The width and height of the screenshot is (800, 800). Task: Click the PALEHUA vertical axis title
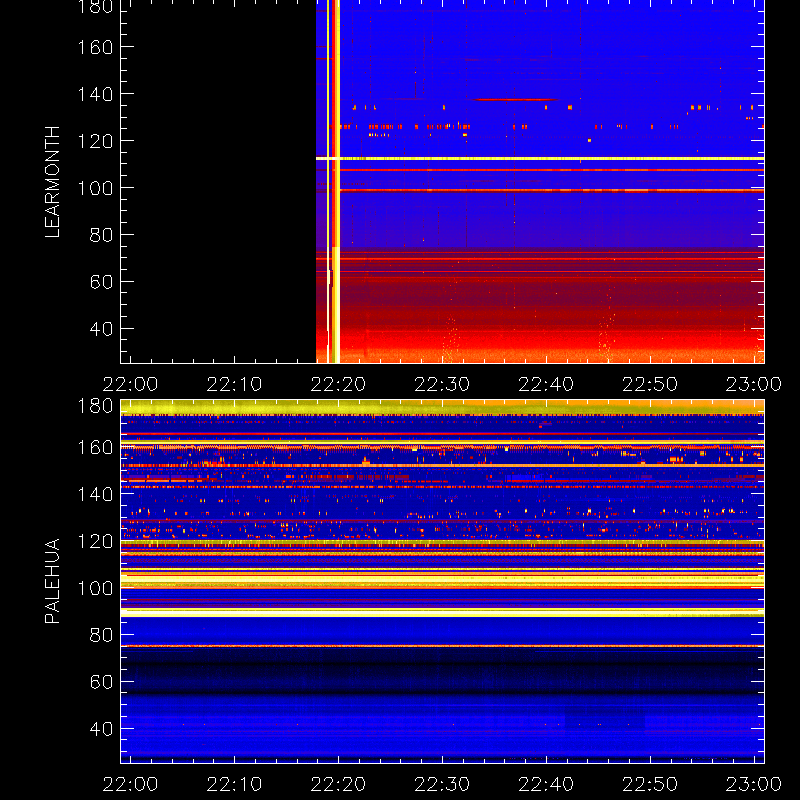[53, 581]
